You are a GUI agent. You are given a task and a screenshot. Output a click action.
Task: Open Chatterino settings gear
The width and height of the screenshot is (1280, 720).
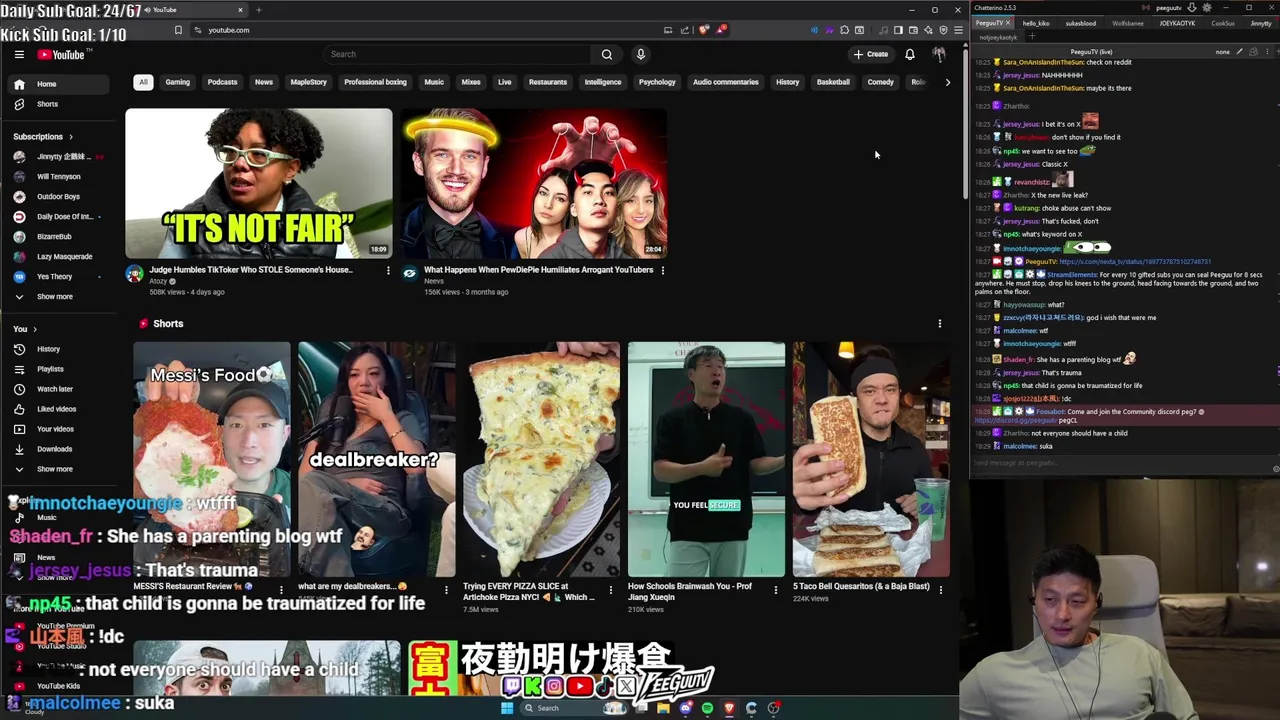pos(1206,8)
